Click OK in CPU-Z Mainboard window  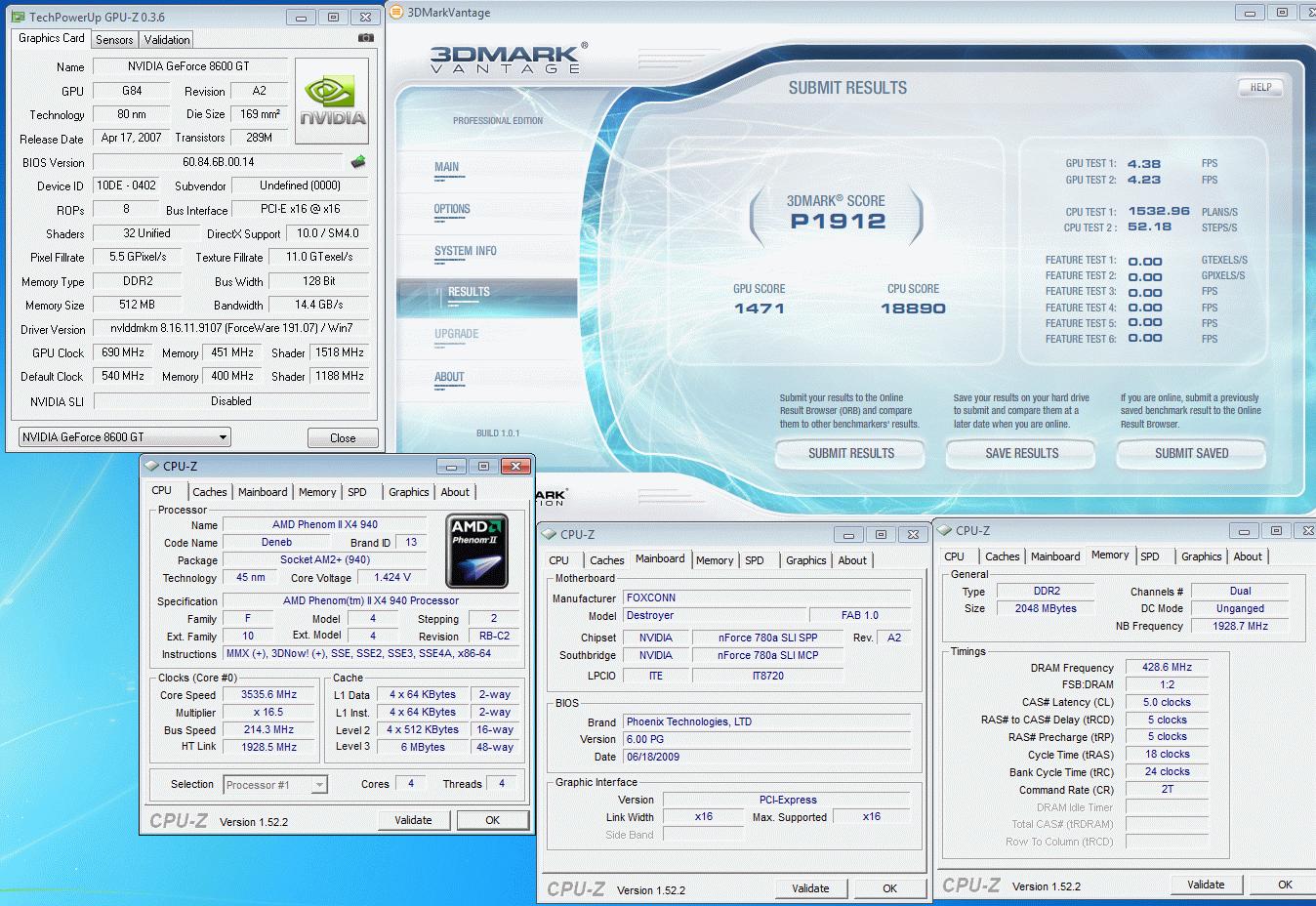[x=889, y=888]
